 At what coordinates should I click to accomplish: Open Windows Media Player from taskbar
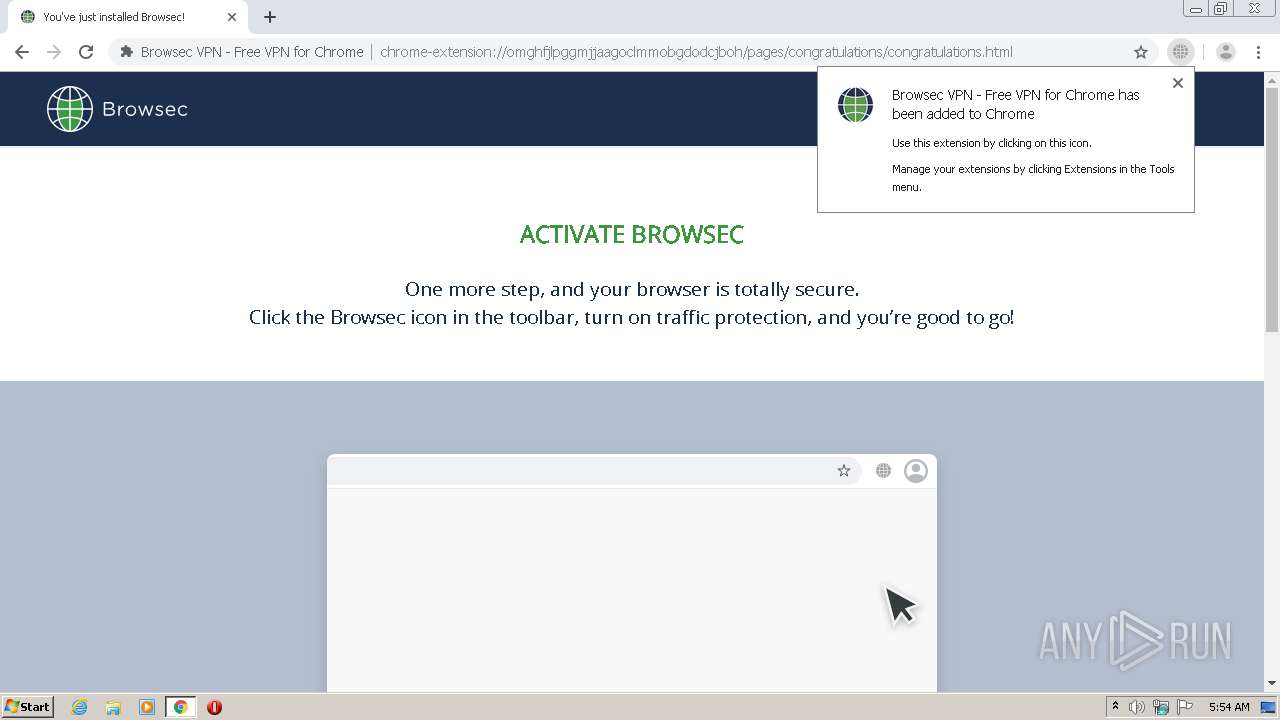click(147, 707)
